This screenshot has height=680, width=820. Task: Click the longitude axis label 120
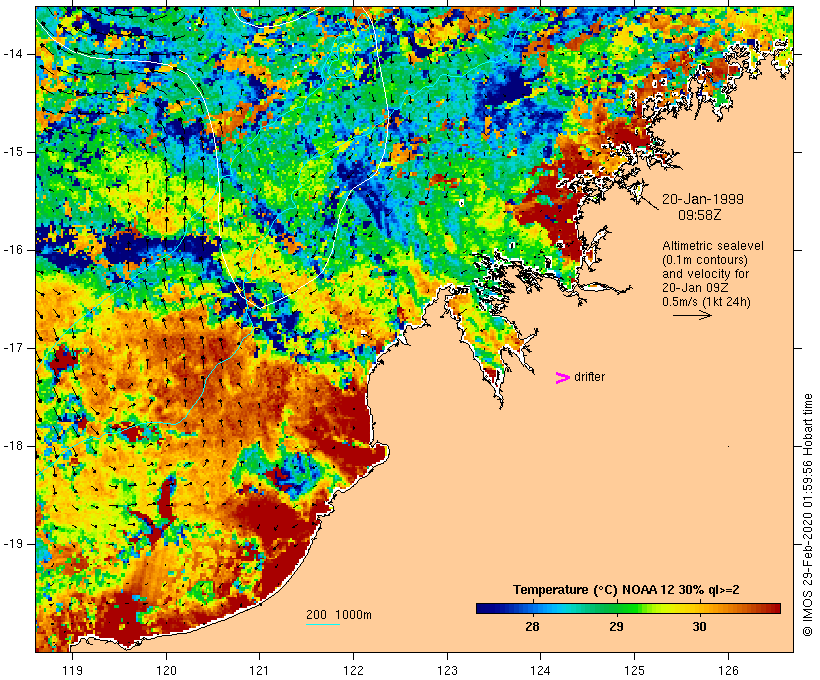166,670
